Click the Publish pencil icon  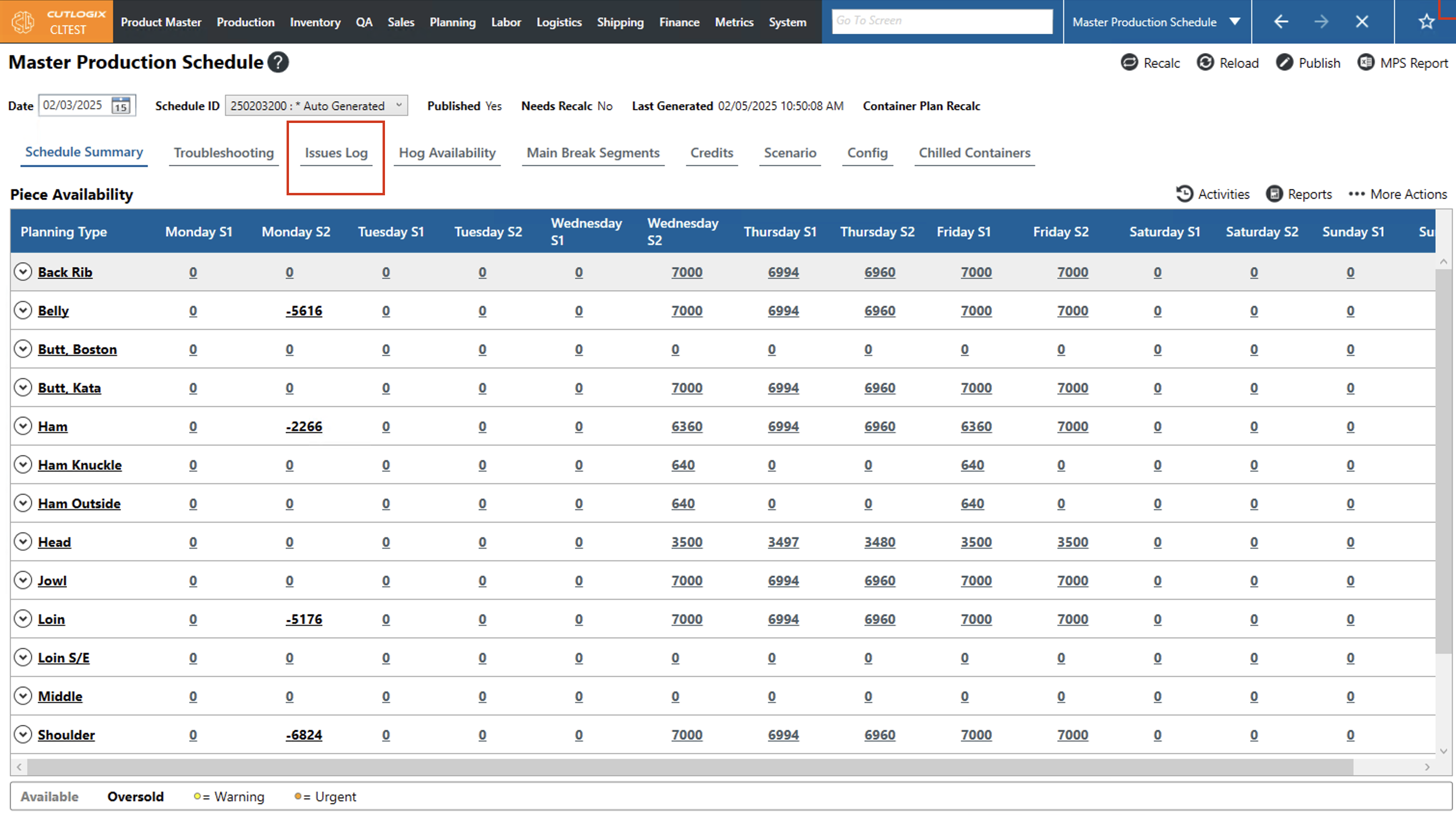click(x=1284, y=62)
